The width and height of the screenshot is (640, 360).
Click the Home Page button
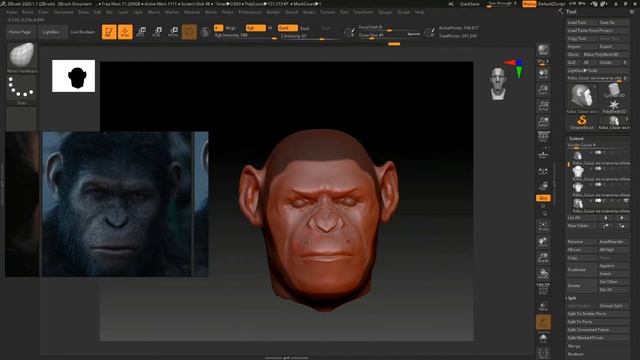tap(20, 32)
